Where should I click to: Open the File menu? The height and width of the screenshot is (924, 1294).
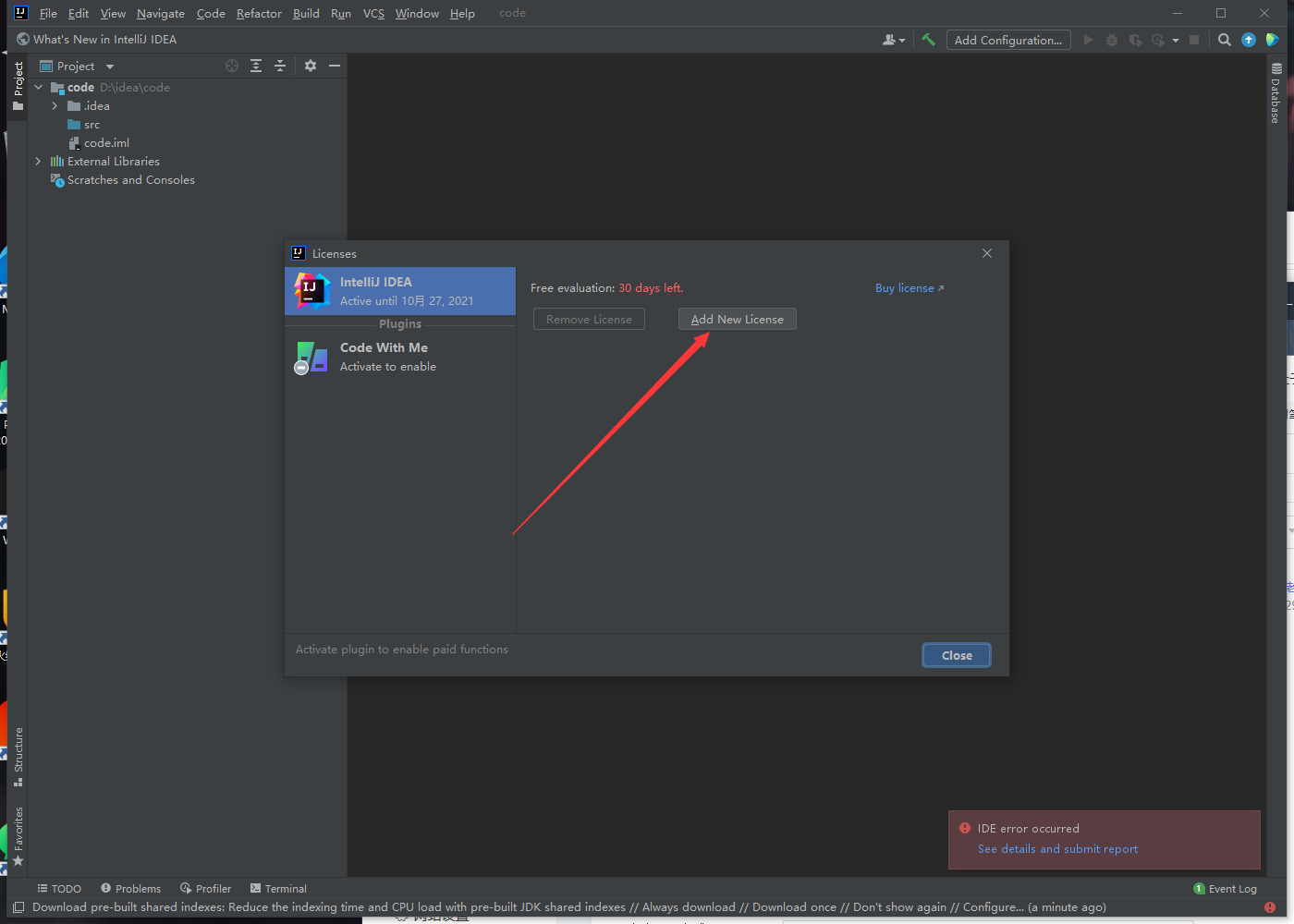[x=48, y=14]
